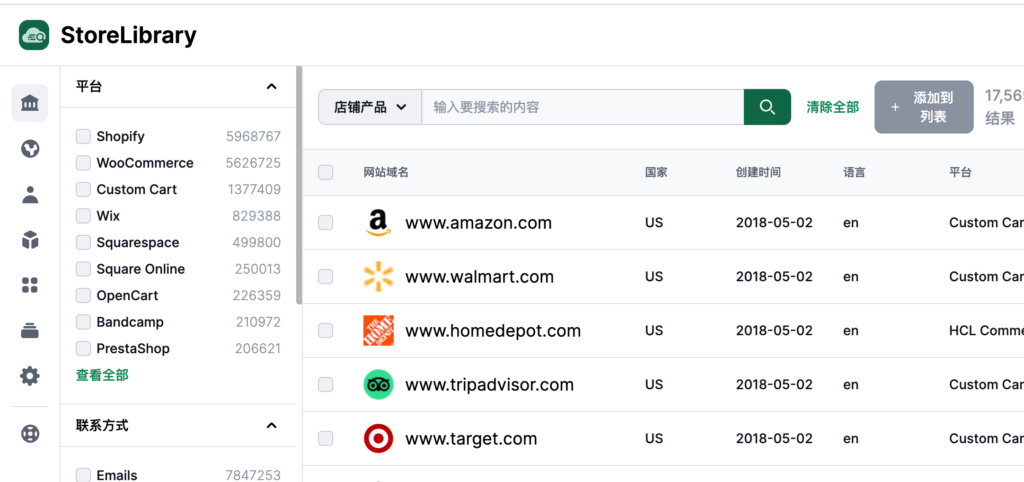The height and width of the screenshot is (482, 1024).
Task: Click the 平台 table column header
Action: point(960,172)
